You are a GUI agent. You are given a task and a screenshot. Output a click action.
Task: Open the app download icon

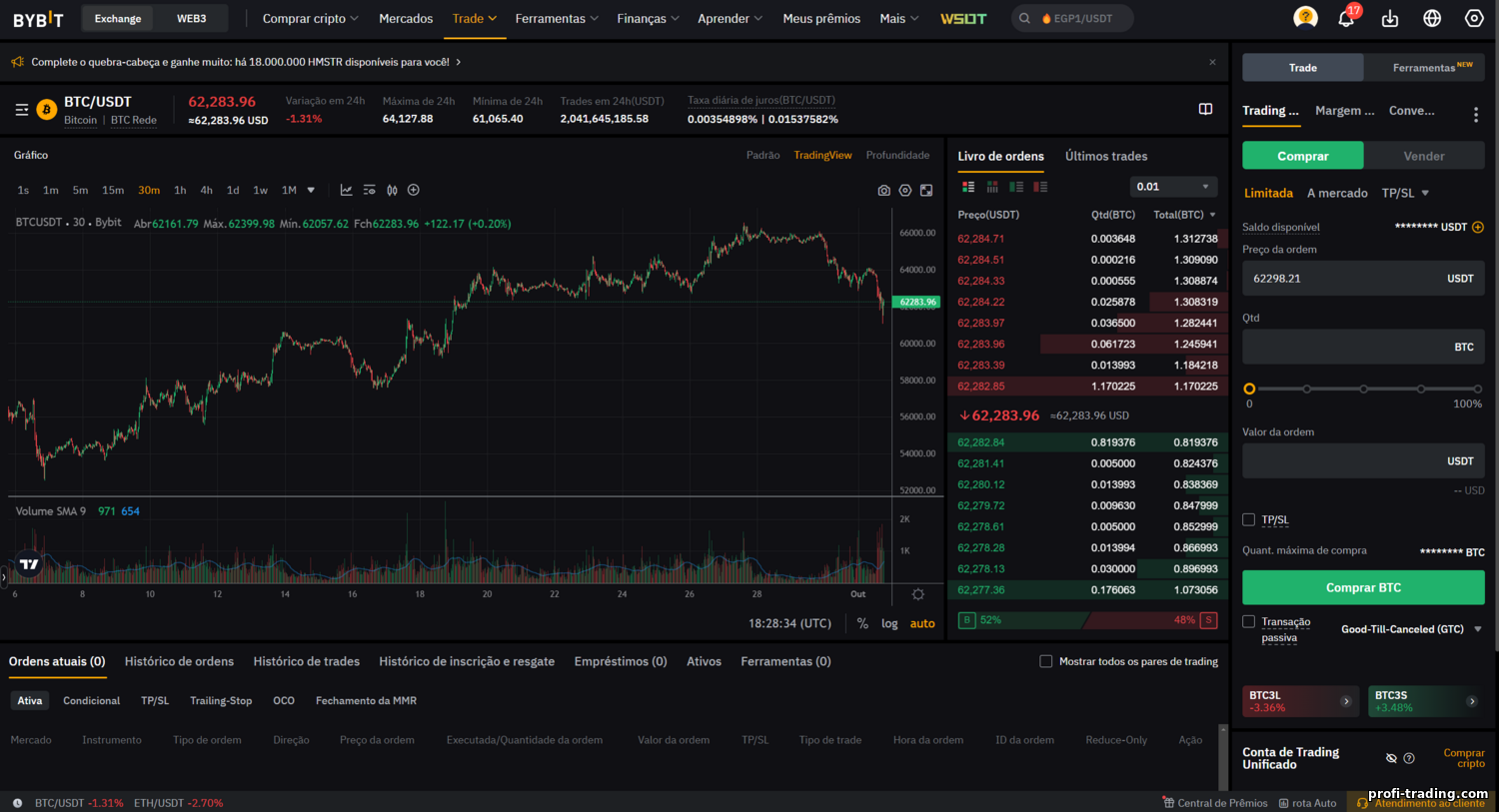coord(1390,18)
